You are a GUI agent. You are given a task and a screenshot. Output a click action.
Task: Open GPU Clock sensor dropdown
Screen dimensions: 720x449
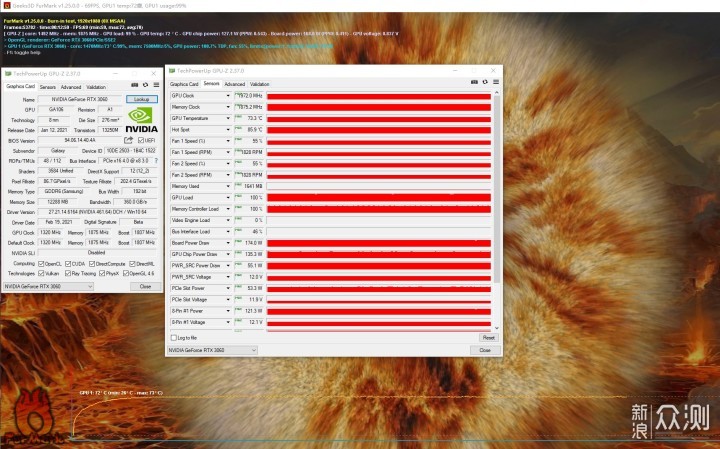(228, 95)
